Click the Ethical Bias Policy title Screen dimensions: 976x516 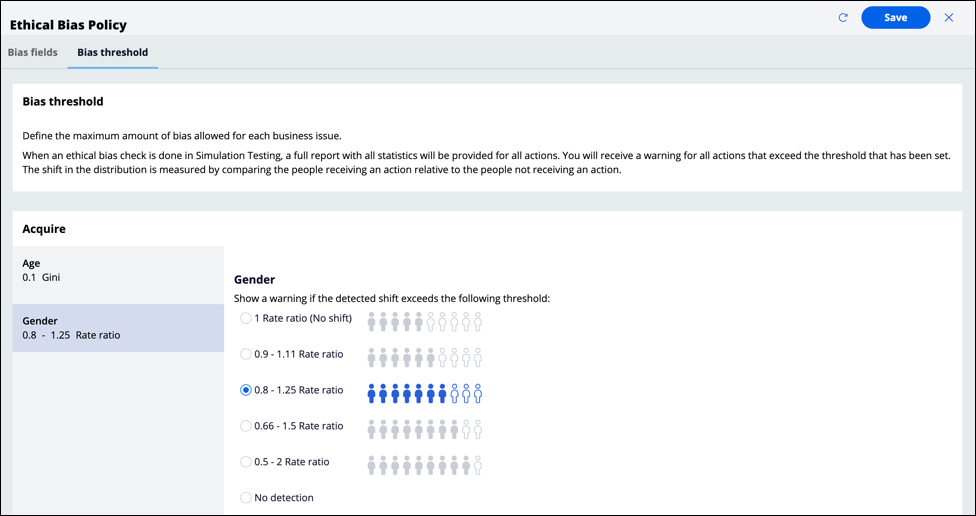tap(68, 24)
